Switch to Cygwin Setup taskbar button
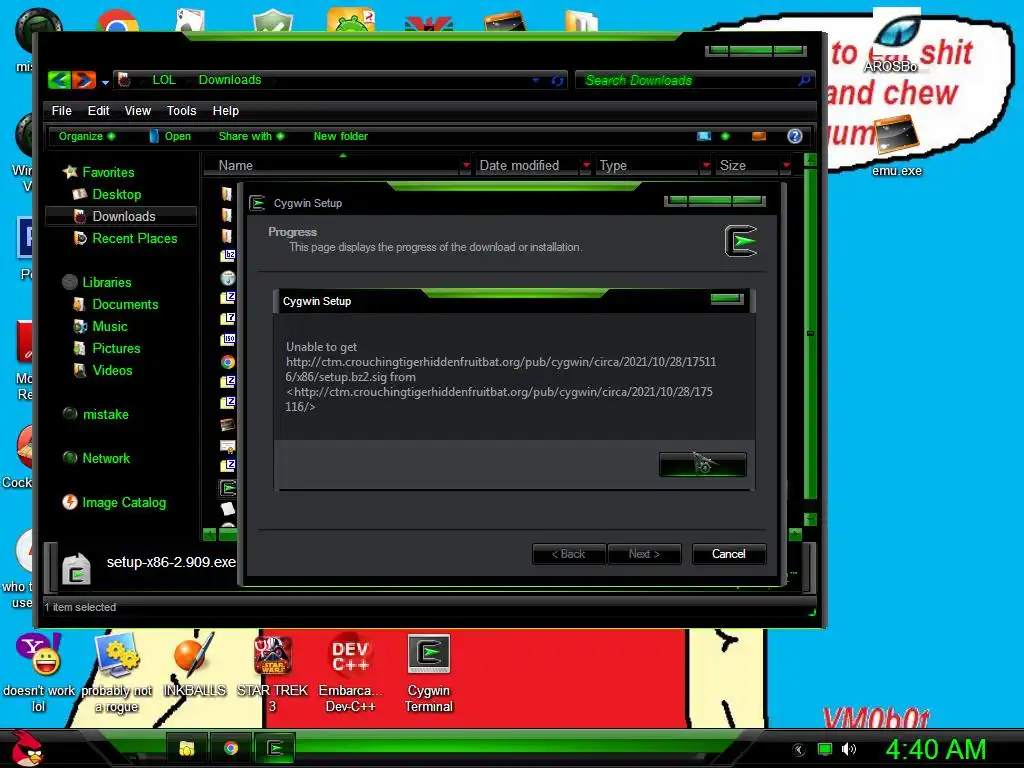Image resolution: width=1024 pixels, height=768 pixels. click(275, 748)
